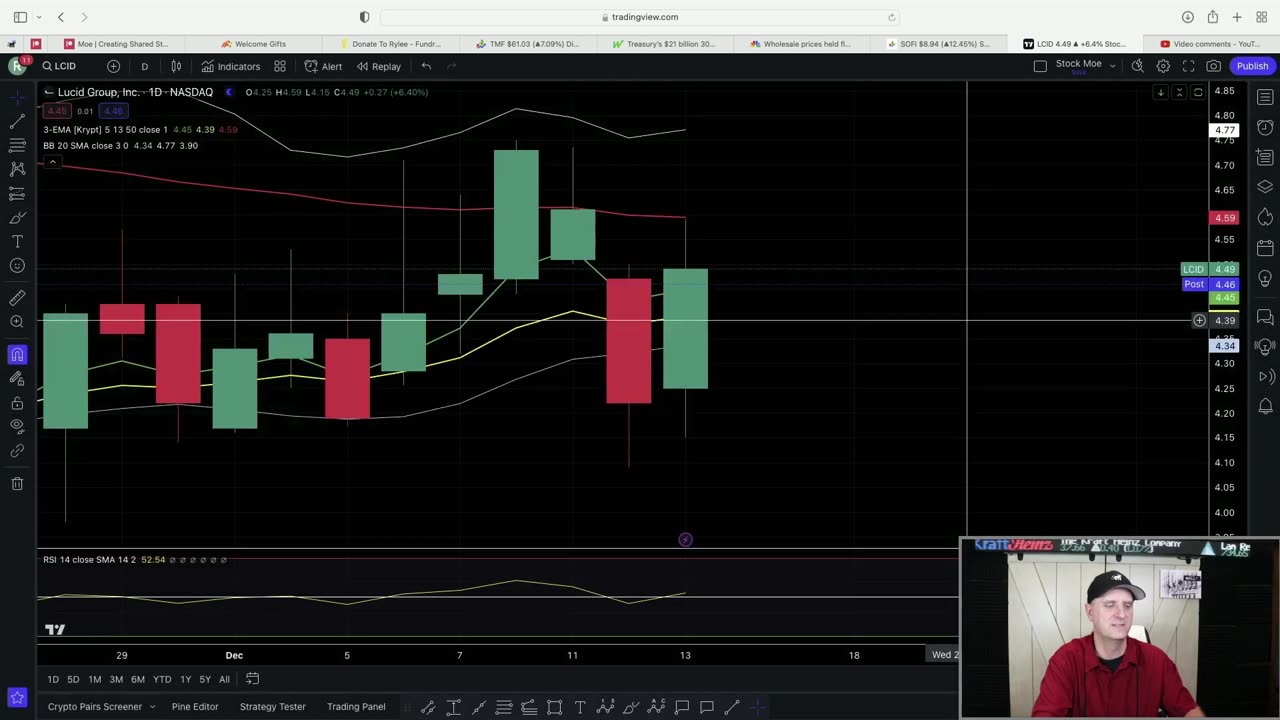
Task: Click the Publish button
Action: (1252, 66)
